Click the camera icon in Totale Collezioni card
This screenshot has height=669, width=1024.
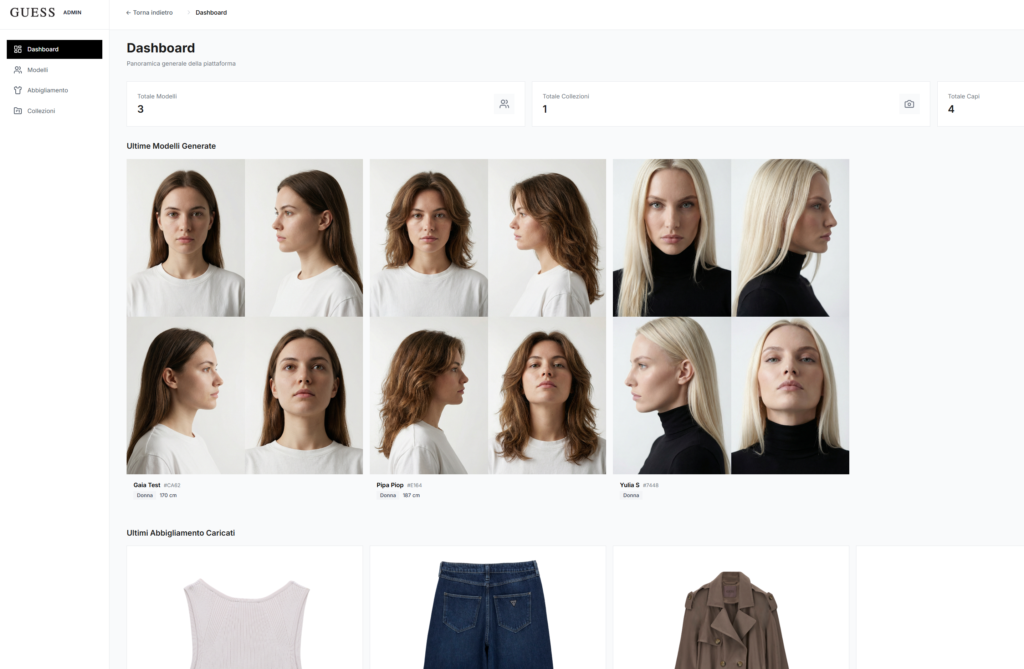(909, 104)
